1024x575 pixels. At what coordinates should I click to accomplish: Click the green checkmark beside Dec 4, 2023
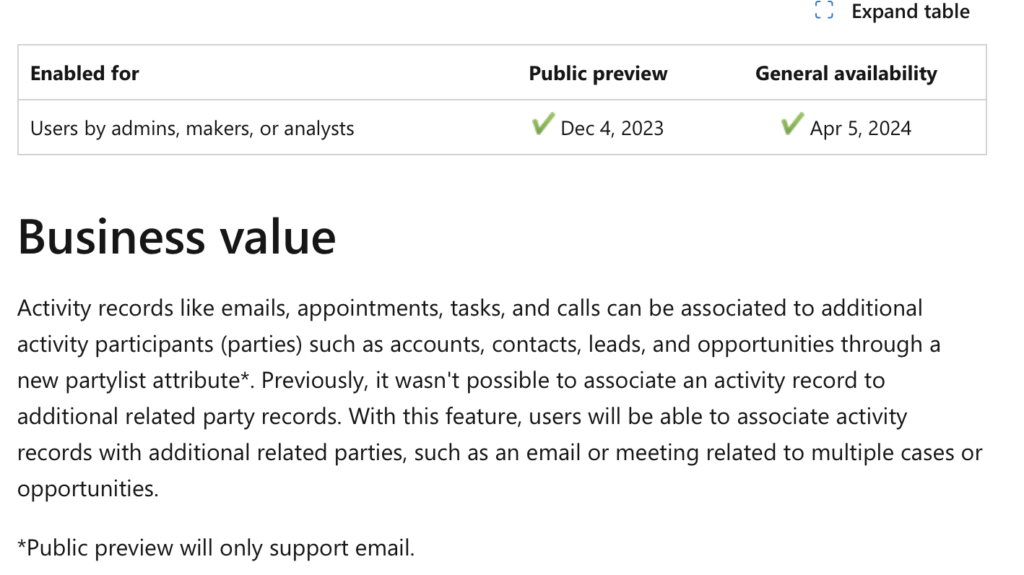coord(543,123)
